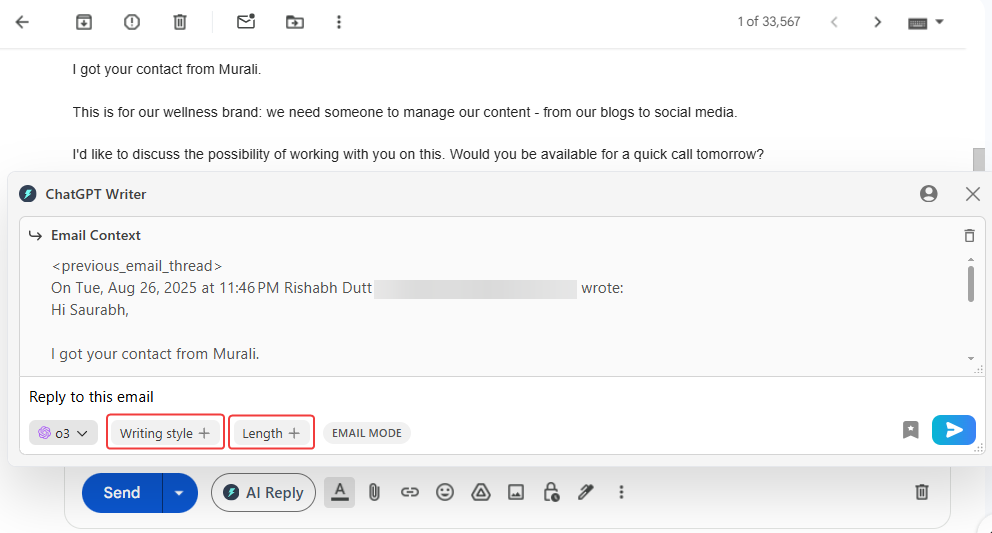The height and width of the screenshot is (533, 992).
Task: Insert signature pen icon
Action: click(x=586, y=492)
